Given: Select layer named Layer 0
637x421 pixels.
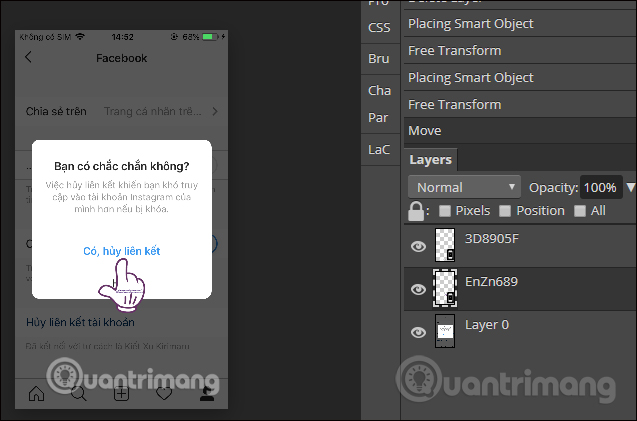Looking at the screenshot, I should click(x=487, y=325).
